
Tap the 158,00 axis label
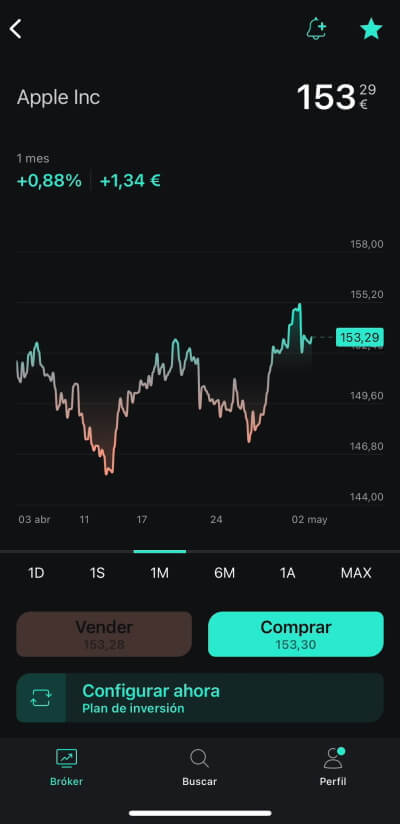[367, 244]
